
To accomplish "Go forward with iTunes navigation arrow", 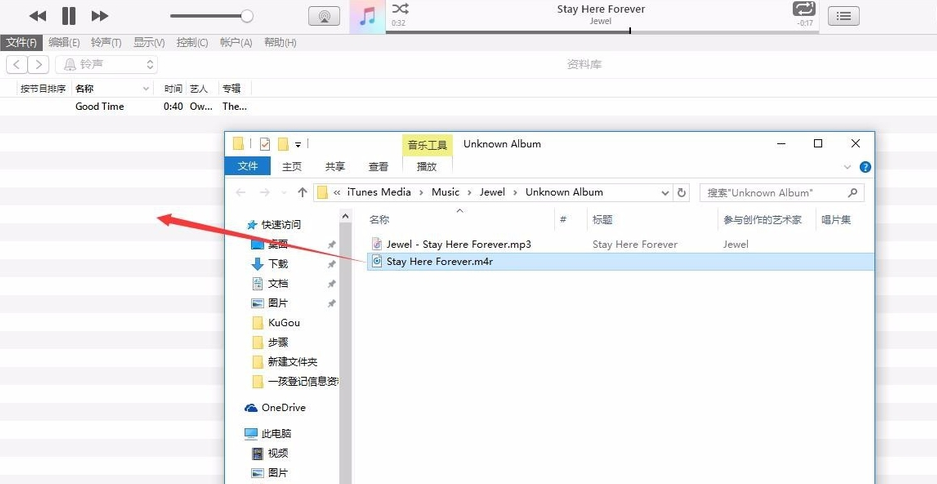I will click(x=38, y=65).
